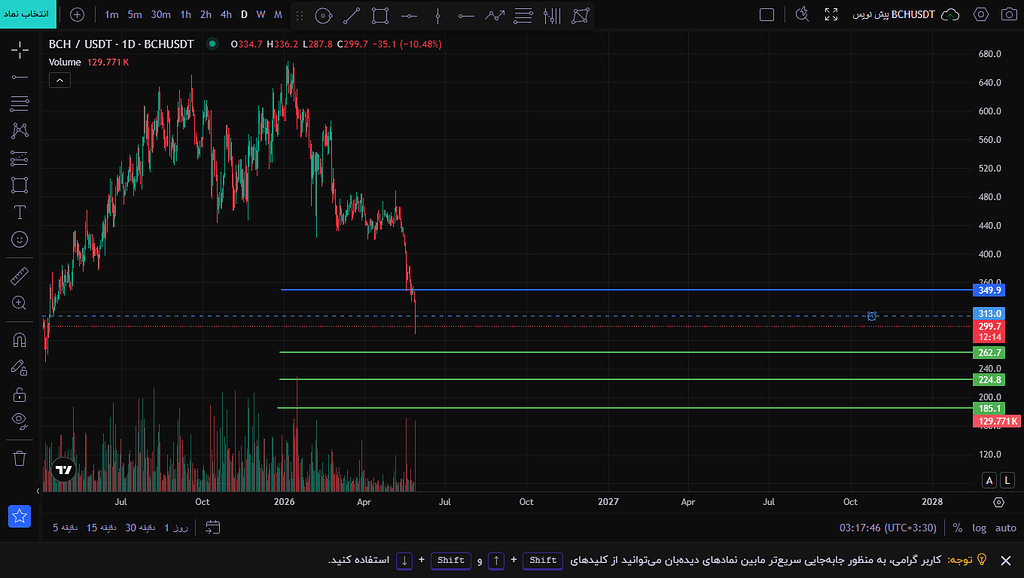
Task: Select the monthly M timeframe
Action: point(278,14)
